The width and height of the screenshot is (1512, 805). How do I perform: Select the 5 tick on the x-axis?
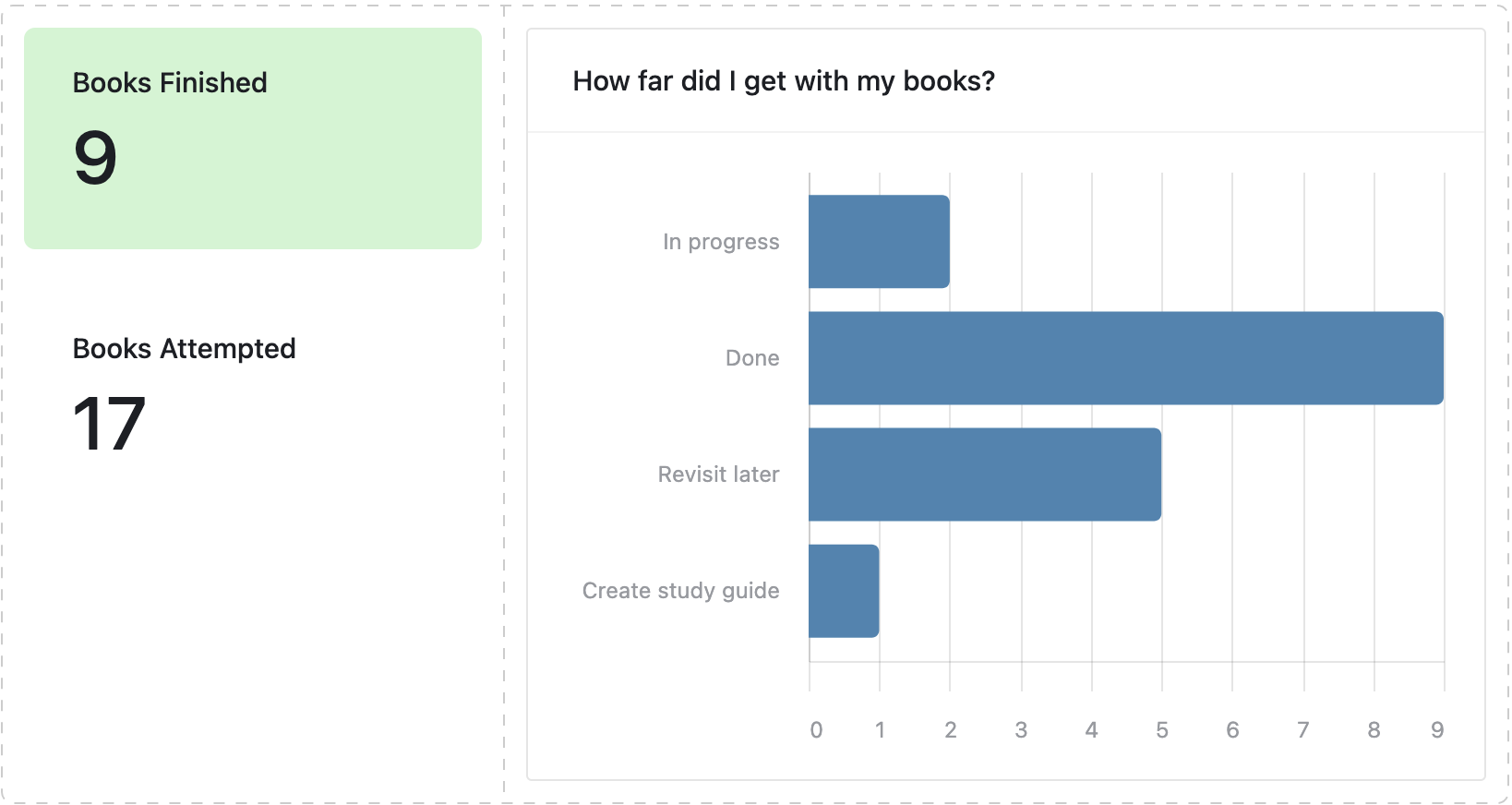(x=1162, y=730)
